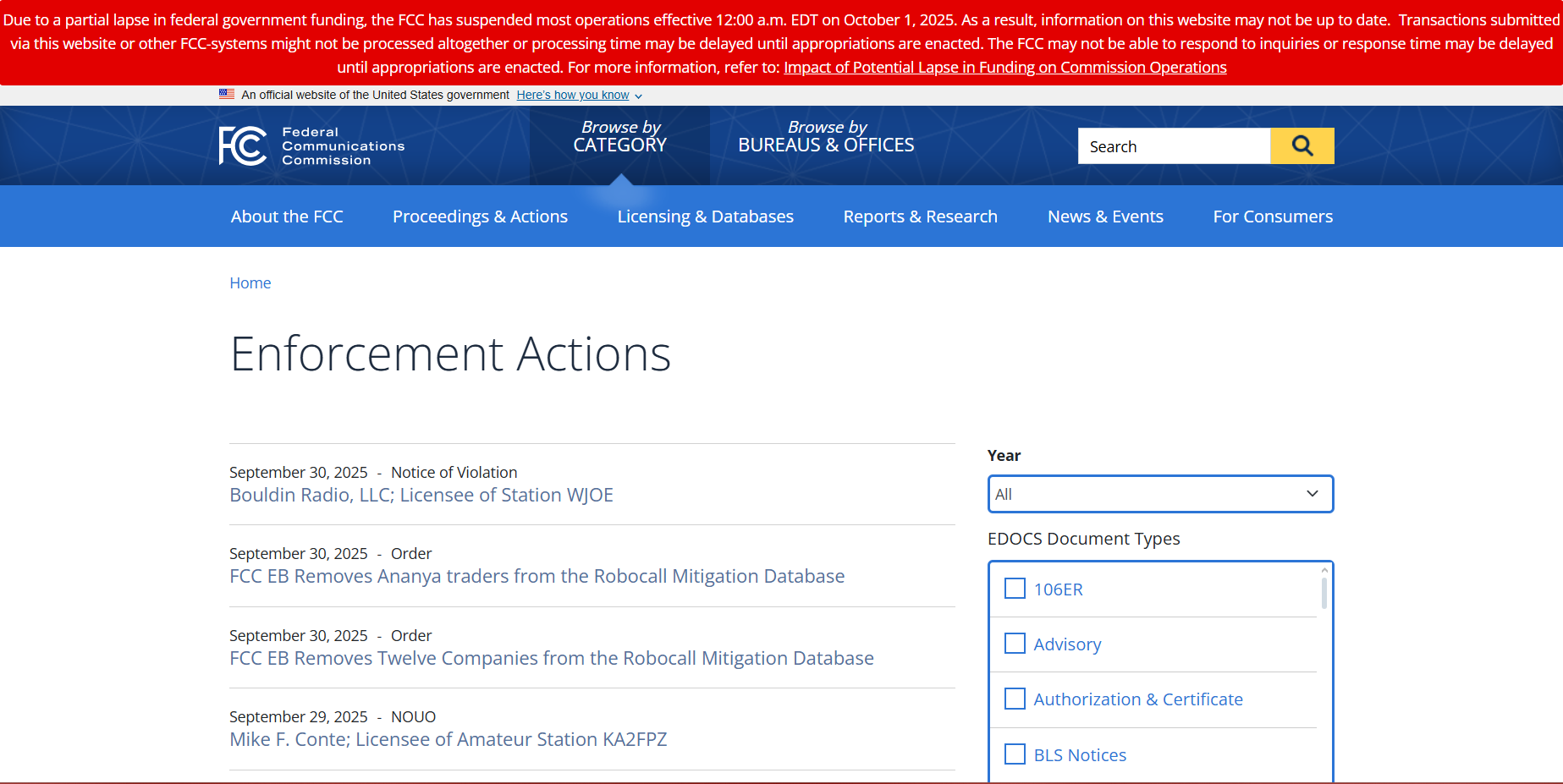Click the FCC logo

311,145
